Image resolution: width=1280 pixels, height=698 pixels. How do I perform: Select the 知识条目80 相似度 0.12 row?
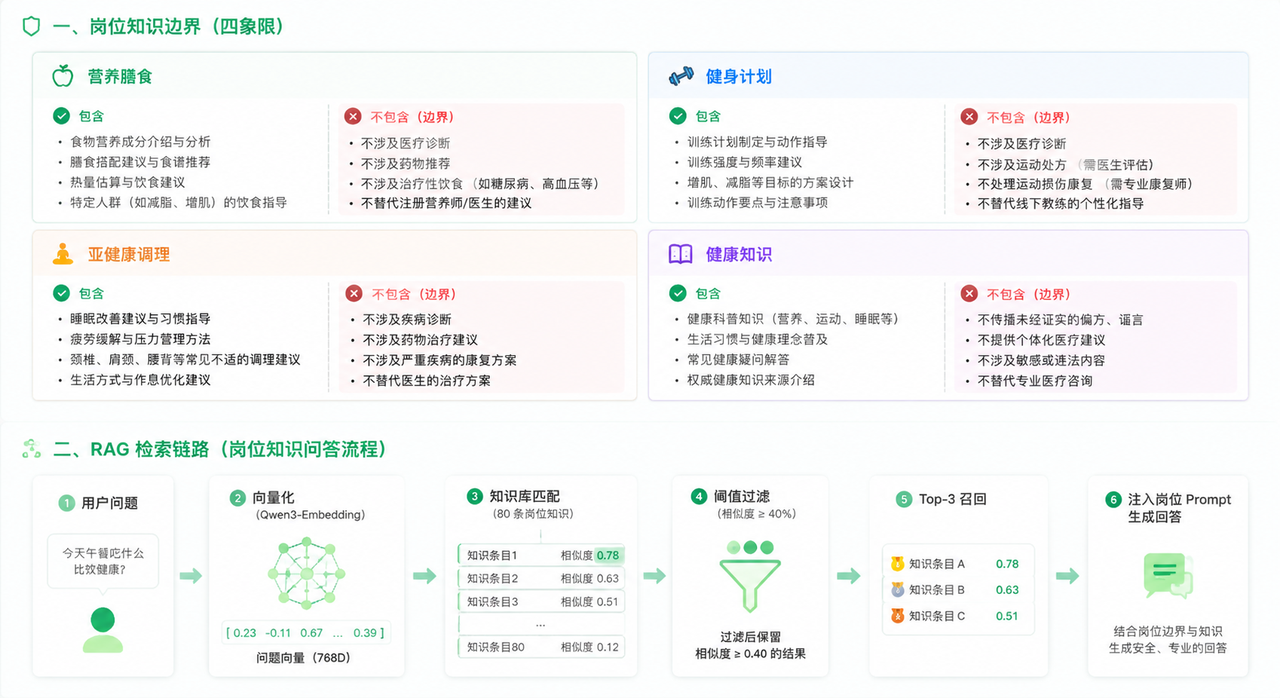(x=541, y=647)
